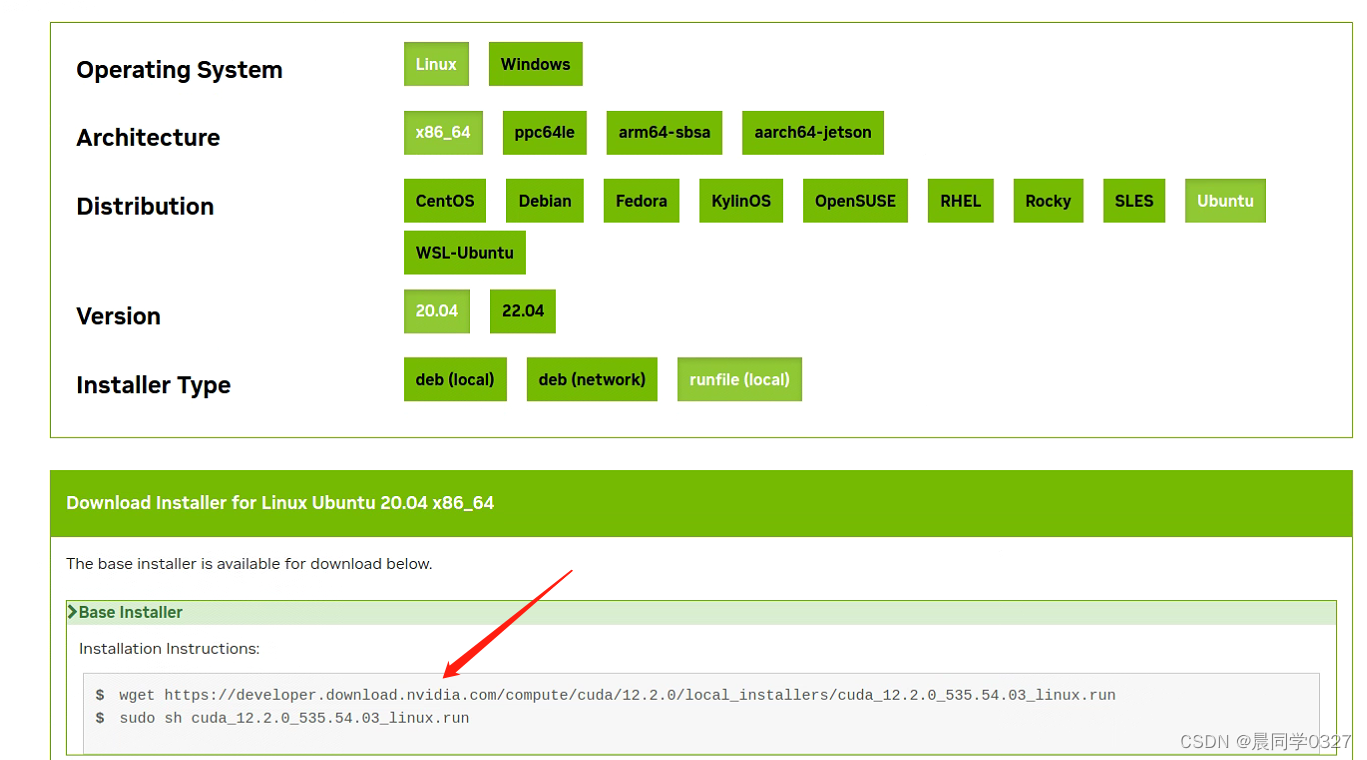This screenshot has height=760, width=1367.
Task: Choose runfile (local) installer type
Action: (739, 380)
